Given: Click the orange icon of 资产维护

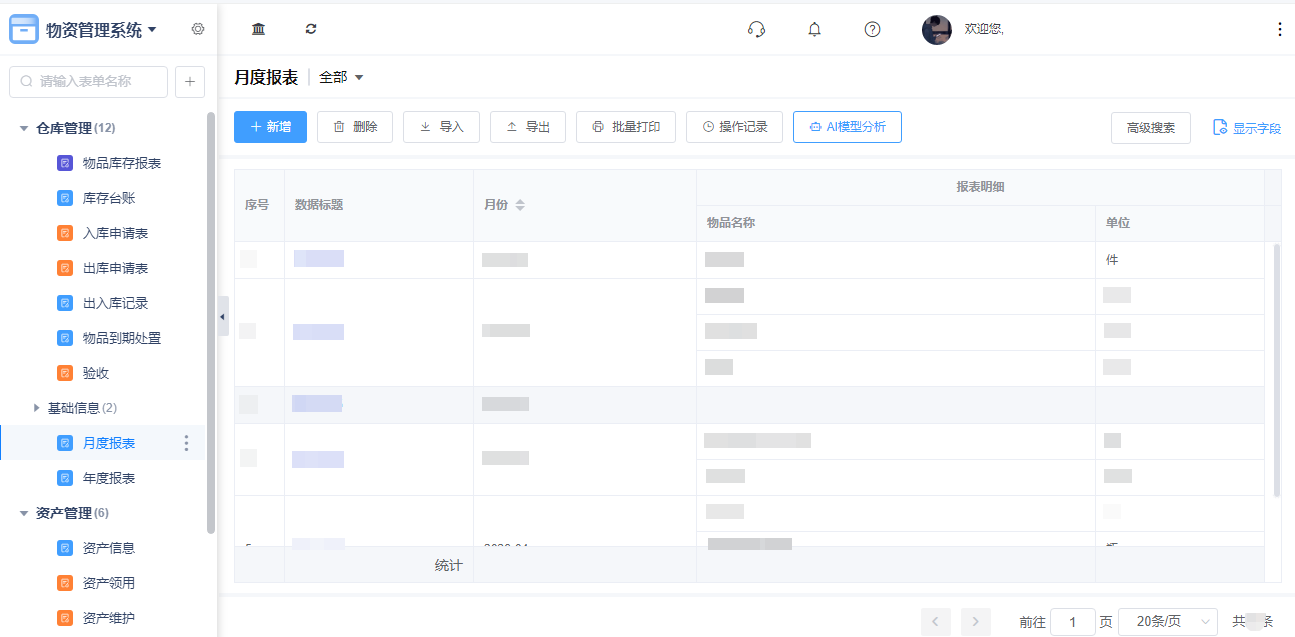Looking at the screenshot, I should 65,618.
